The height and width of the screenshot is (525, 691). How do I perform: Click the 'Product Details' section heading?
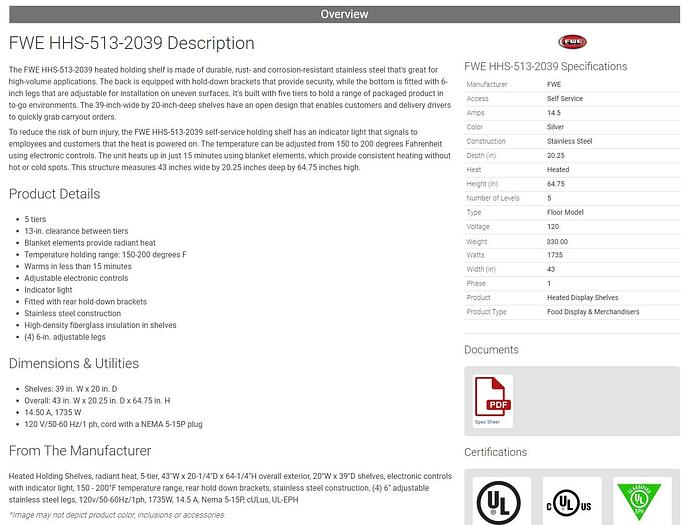click(x=54, y=194)
